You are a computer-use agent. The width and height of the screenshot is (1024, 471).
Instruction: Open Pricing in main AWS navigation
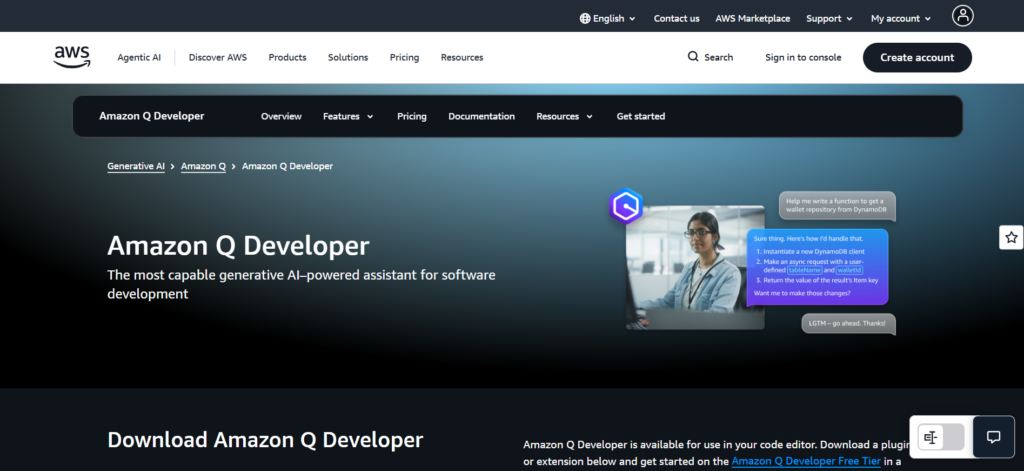[x=404, y=57]
